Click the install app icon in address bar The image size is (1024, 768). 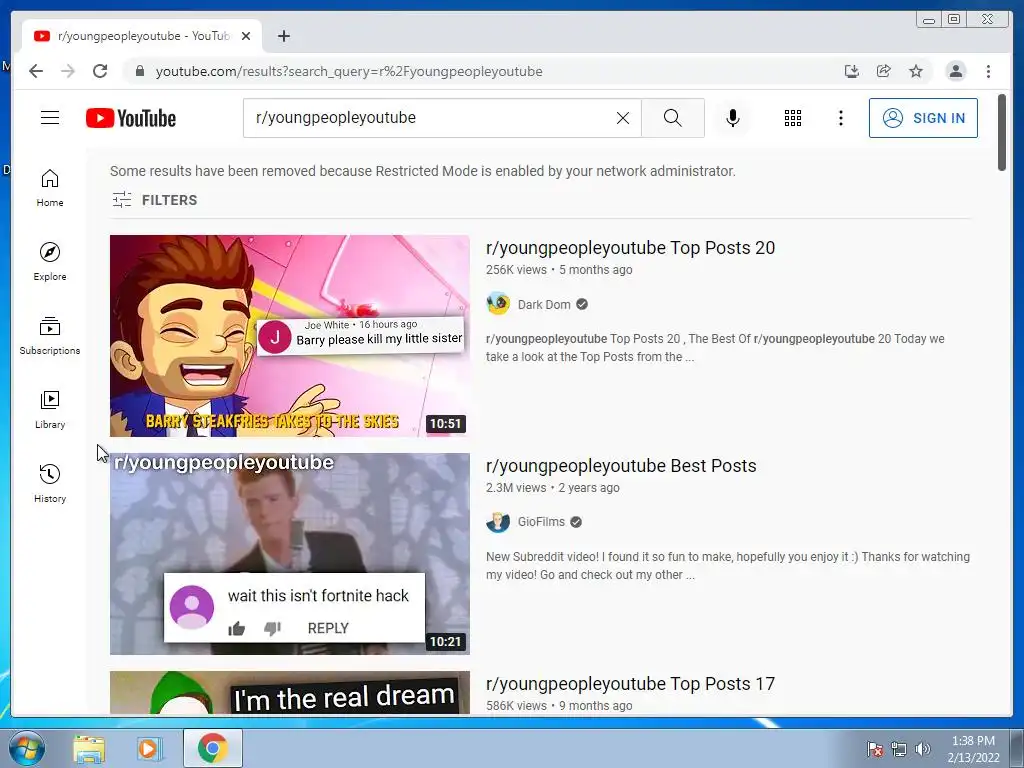[852, 71]
